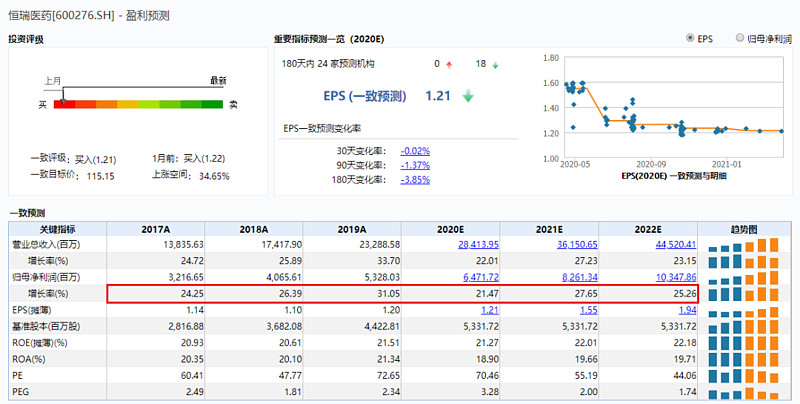Open 2021E net profit forecast 8,261.34
Image resolution: width=800 pixels, height=404 pixels.
[580, 277]
